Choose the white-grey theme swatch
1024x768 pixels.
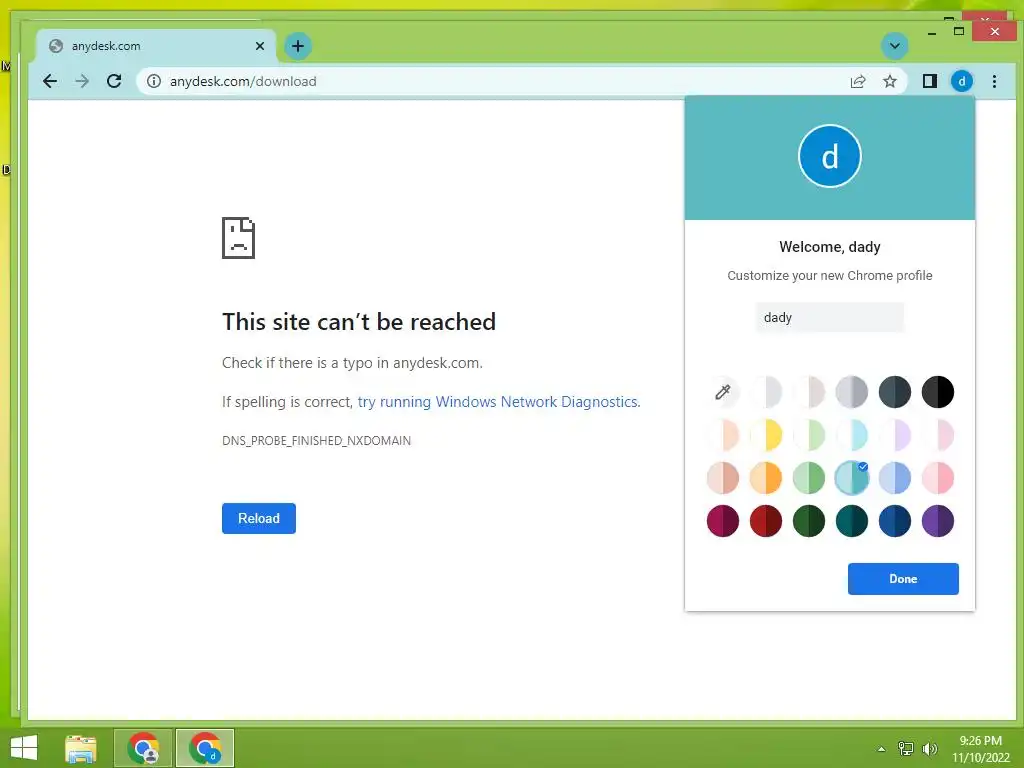coord(765,392)
